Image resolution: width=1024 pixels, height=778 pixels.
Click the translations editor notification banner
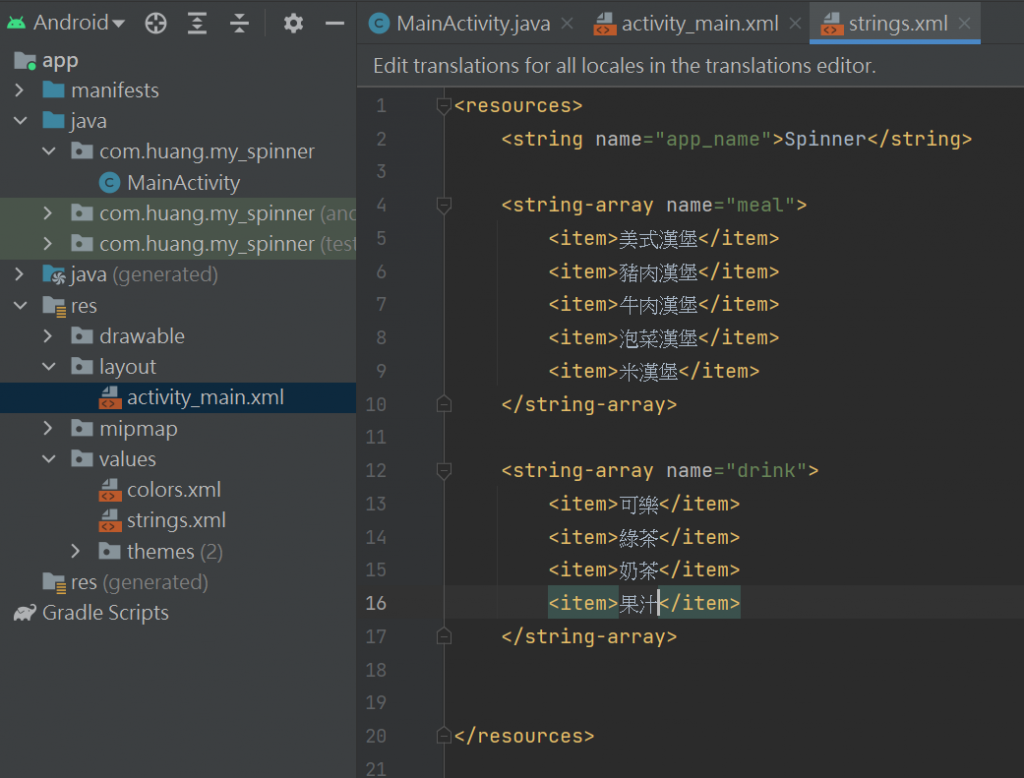click(690, 66)
